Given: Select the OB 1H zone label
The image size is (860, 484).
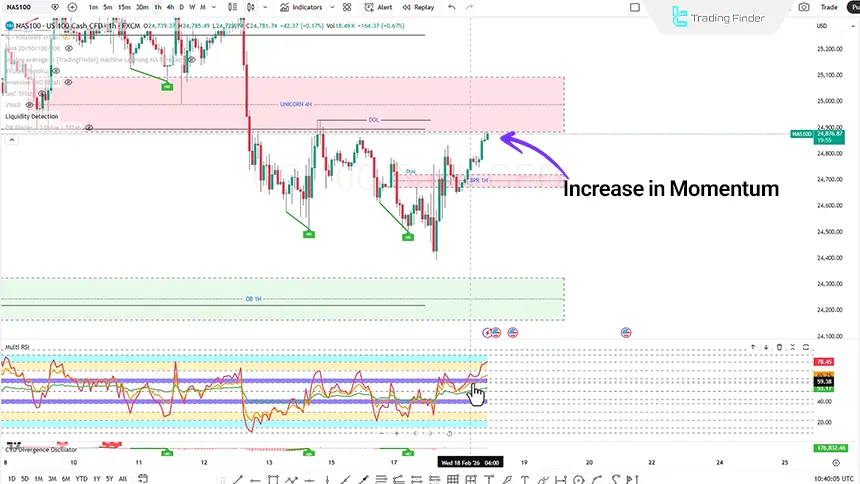Looking at the screenshot, I should 253,299.
